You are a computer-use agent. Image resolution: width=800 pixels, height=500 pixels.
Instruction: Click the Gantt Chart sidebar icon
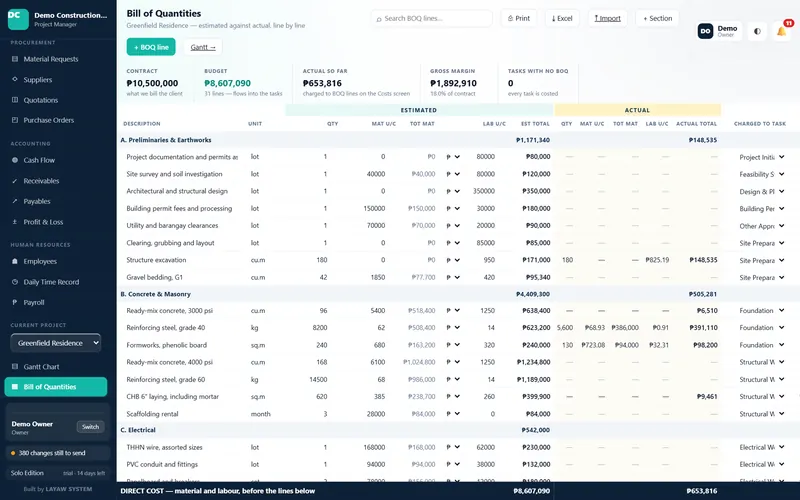point(15,366)
